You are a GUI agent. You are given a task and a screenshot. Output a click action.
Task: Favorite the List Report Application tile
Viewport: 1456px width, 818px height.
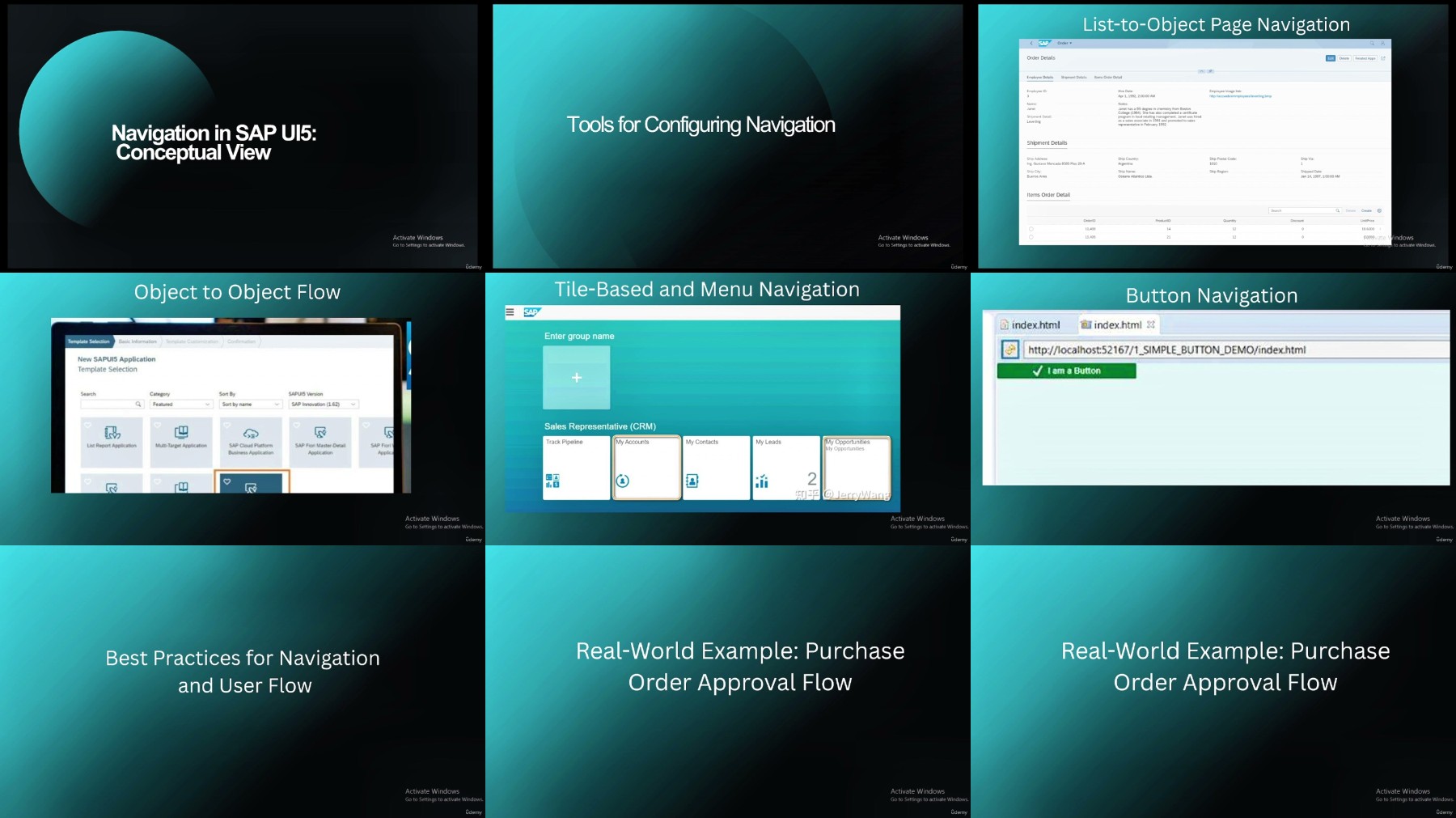point(87,426)
